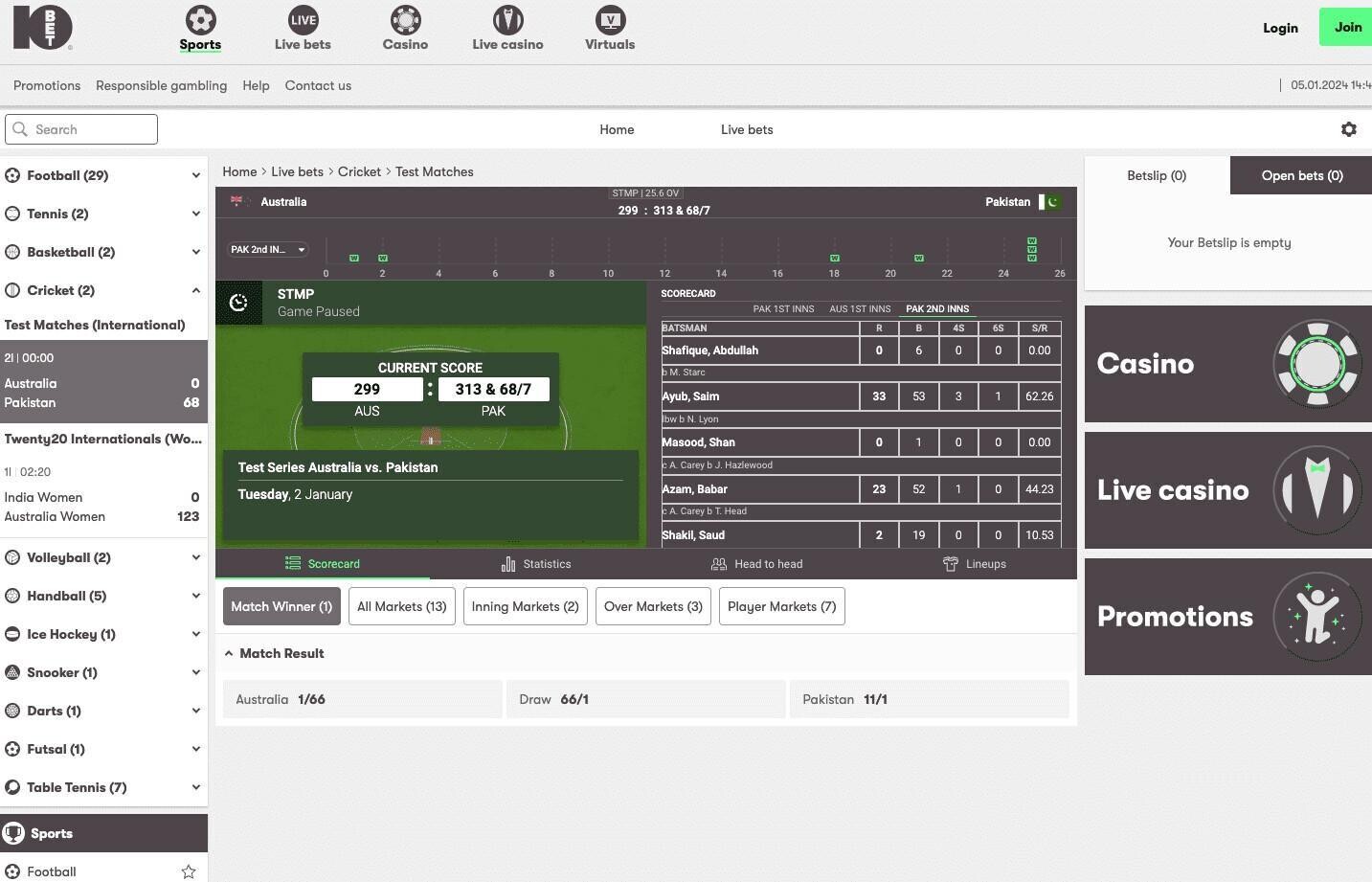Show PAK 1ST INNS scorecard
The height and width of the screenshot is (882, 1372).
[783, 309]
